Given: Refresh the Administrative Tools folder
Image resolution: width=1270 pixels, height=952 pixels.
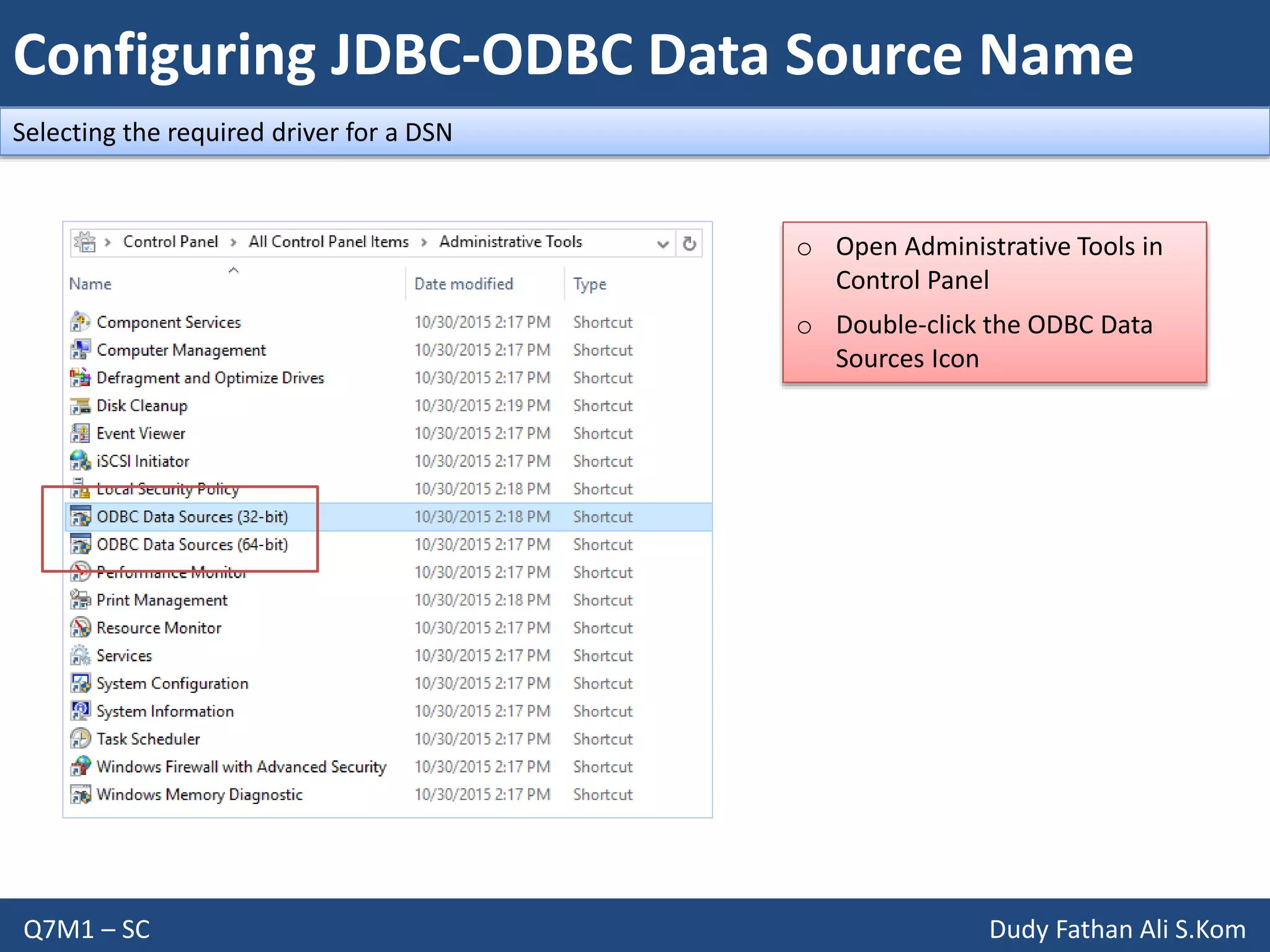Looking at the screenshot, I should (x=689, y=244).
